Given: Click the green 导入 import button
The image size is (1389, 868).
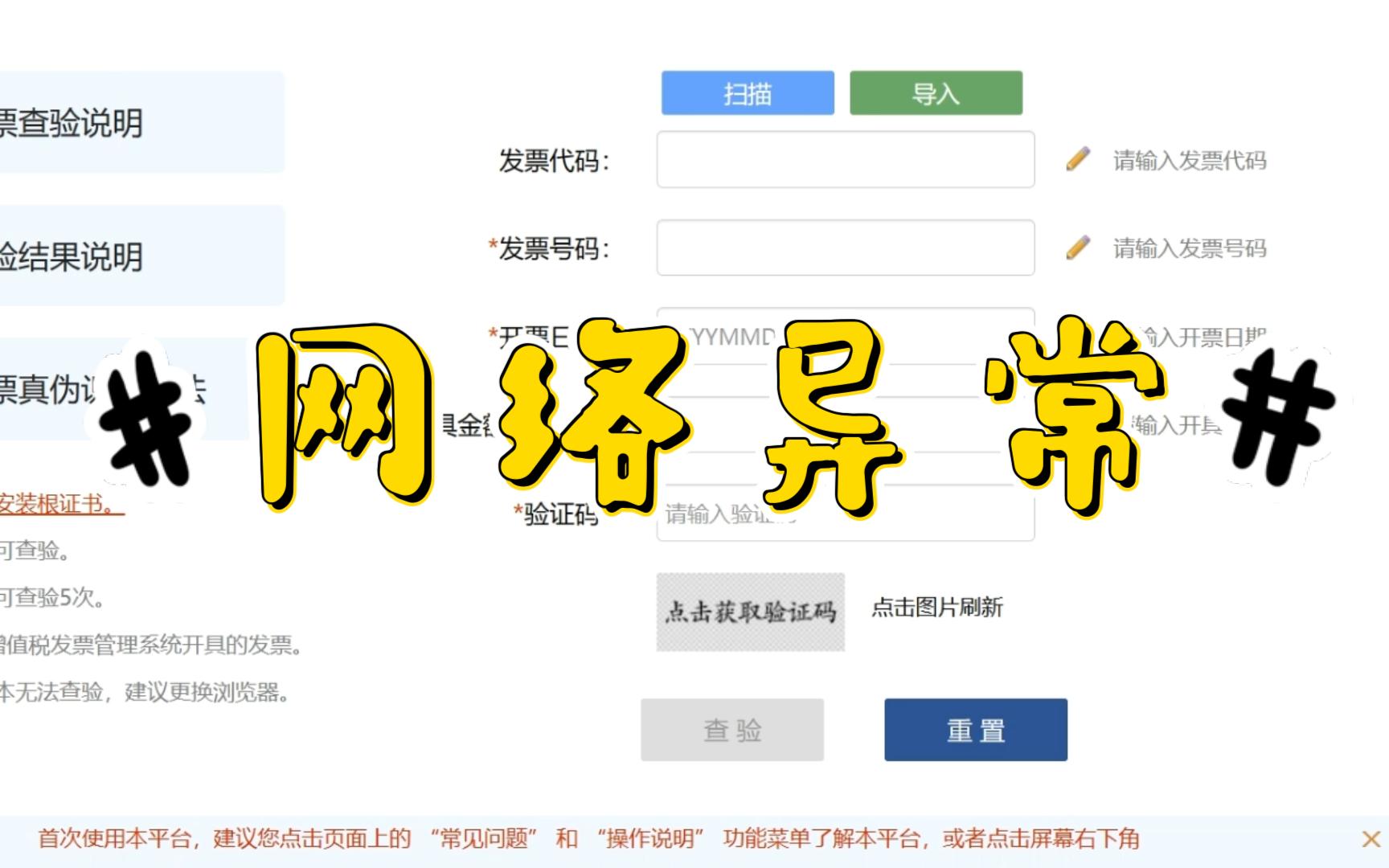Looking at the screenshot, I should pos(936,93).
